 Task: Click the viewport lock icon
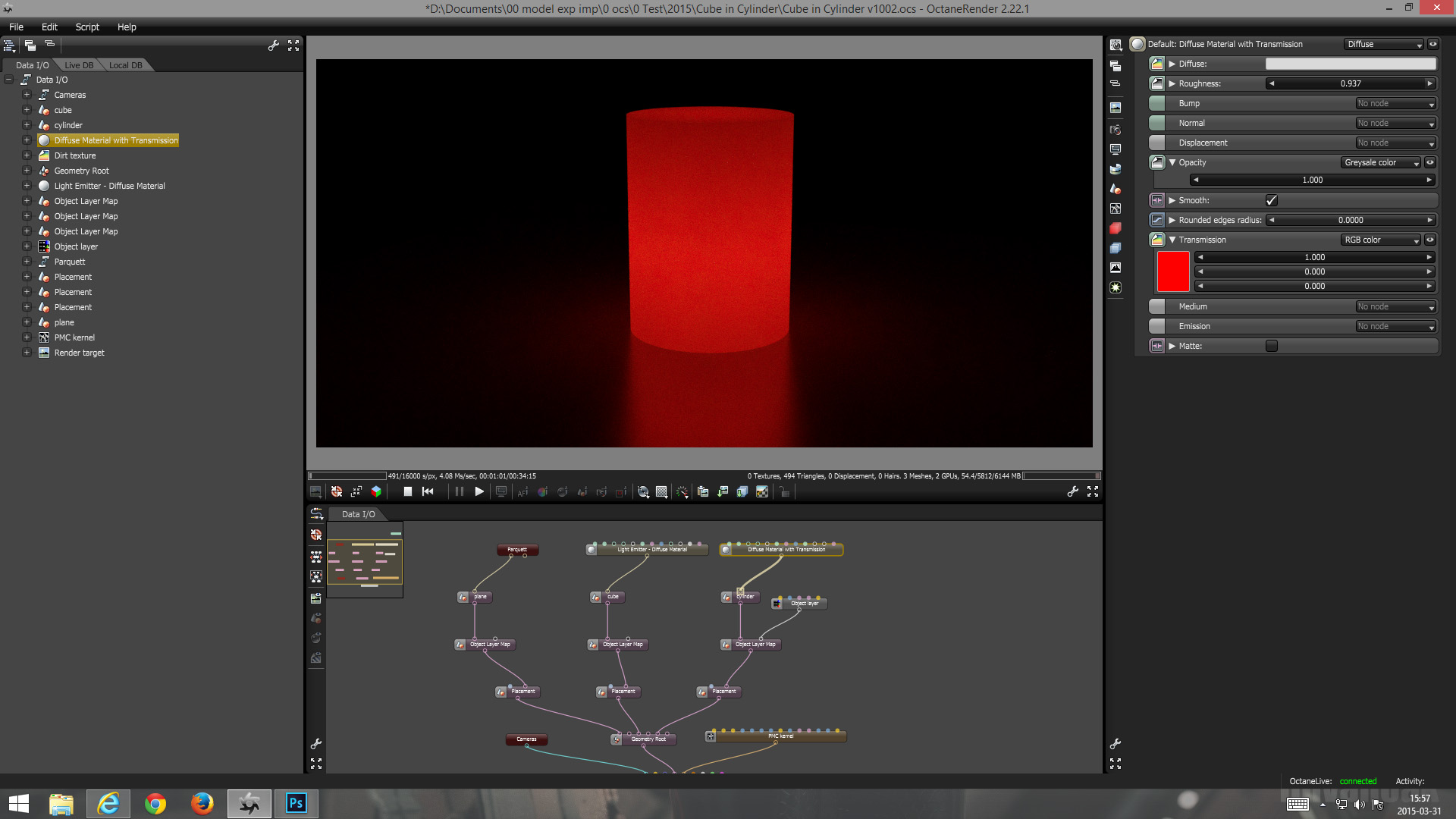[785, 492]
